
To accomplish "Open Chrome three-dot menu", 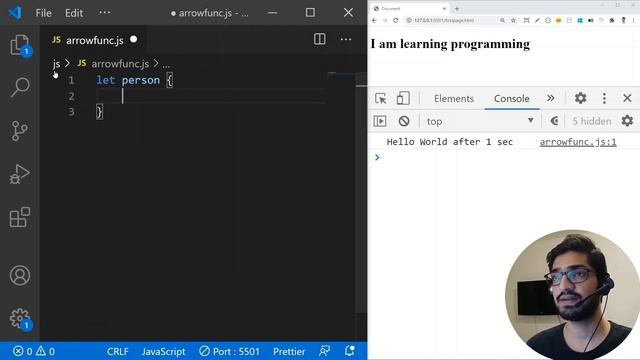I will [633, 20].
